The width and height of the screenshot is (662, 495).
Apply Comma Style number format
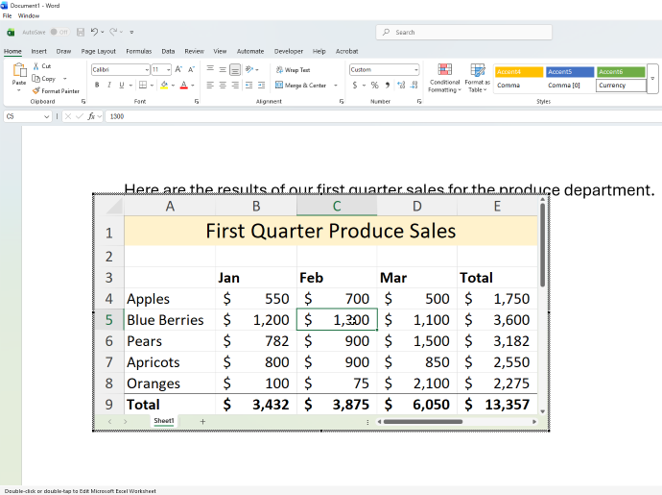tap(388, 85)
